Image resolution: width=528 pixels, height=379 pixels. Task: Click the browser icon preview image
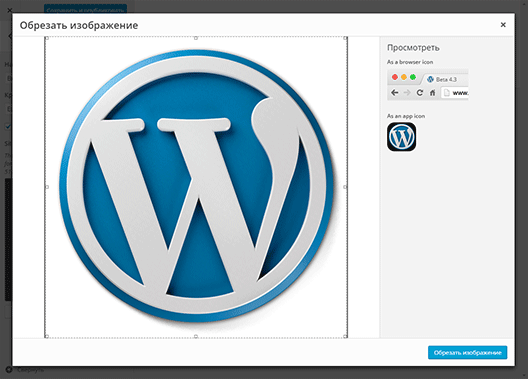[428, 85]
